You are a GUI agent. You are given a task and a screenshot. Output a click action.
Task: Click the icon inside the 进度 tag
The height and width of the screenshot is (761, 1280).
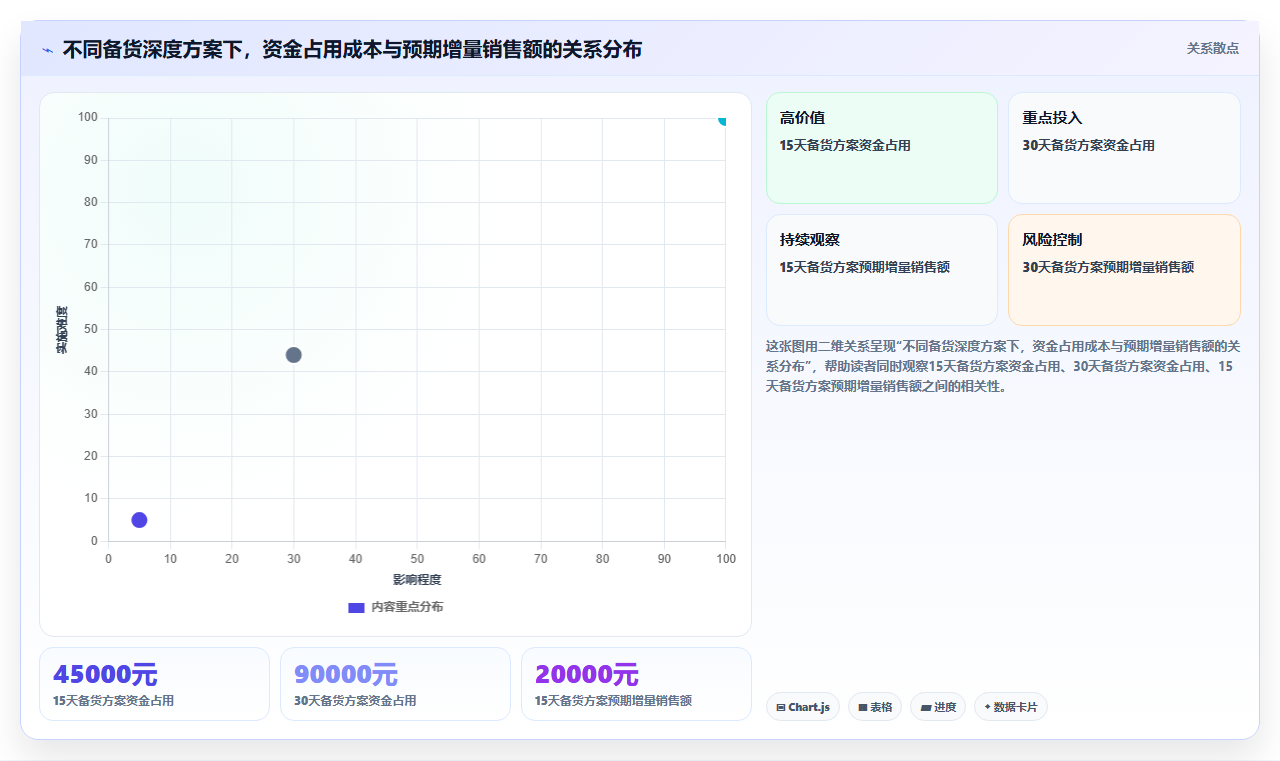coord(926,708)
